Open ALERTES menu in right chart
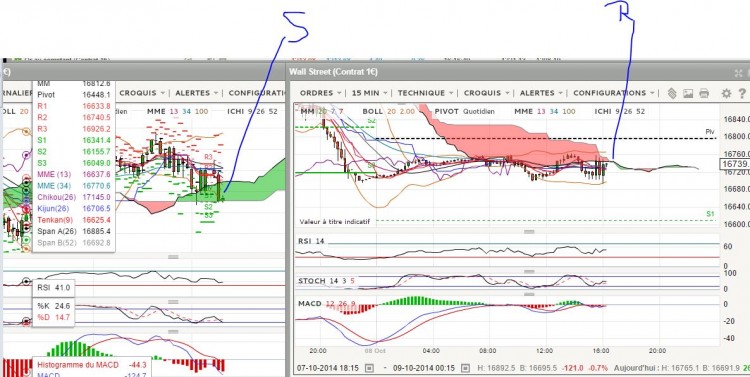This screenshot has height=377, width=750. [540, 93]
